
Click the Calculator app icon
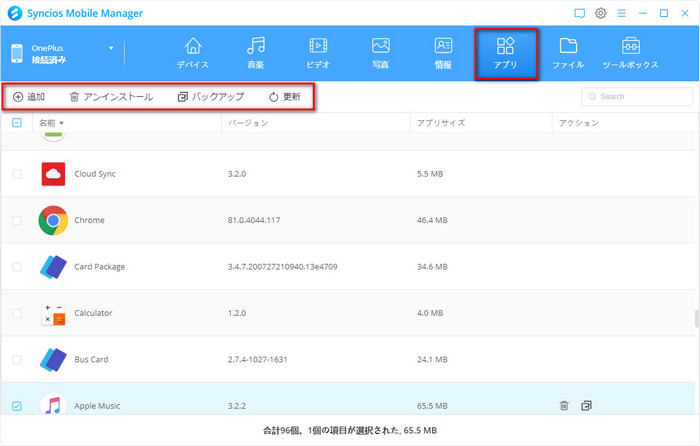pyautogui.click(x=53, y=313)
